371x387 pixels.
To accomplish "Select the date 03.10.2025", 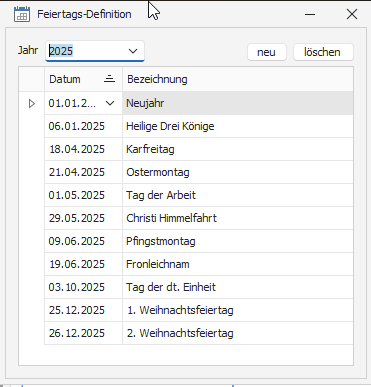I will 83,287.
